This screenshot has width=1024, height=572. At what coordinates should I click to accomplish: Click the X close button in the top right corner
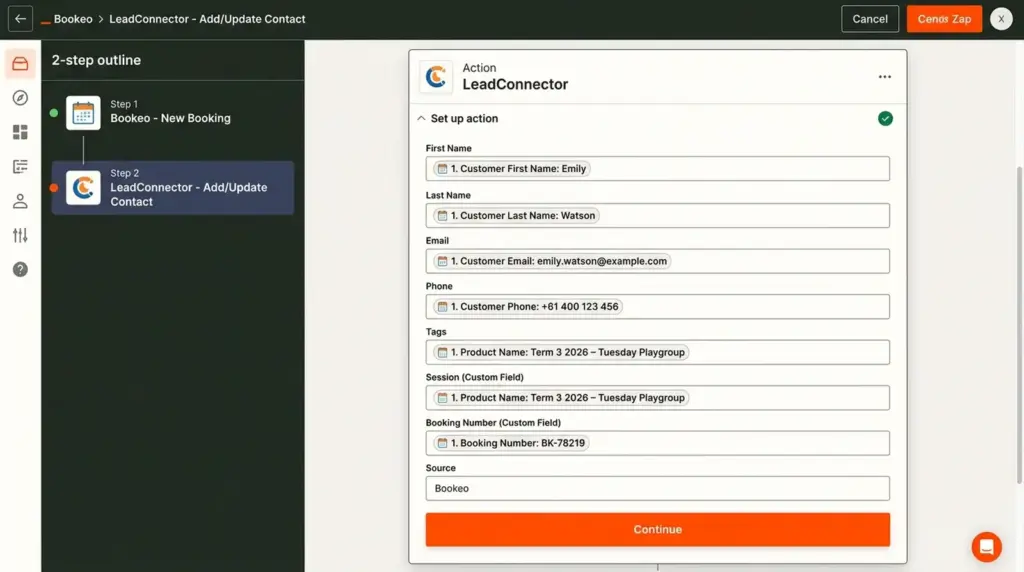1000,19
